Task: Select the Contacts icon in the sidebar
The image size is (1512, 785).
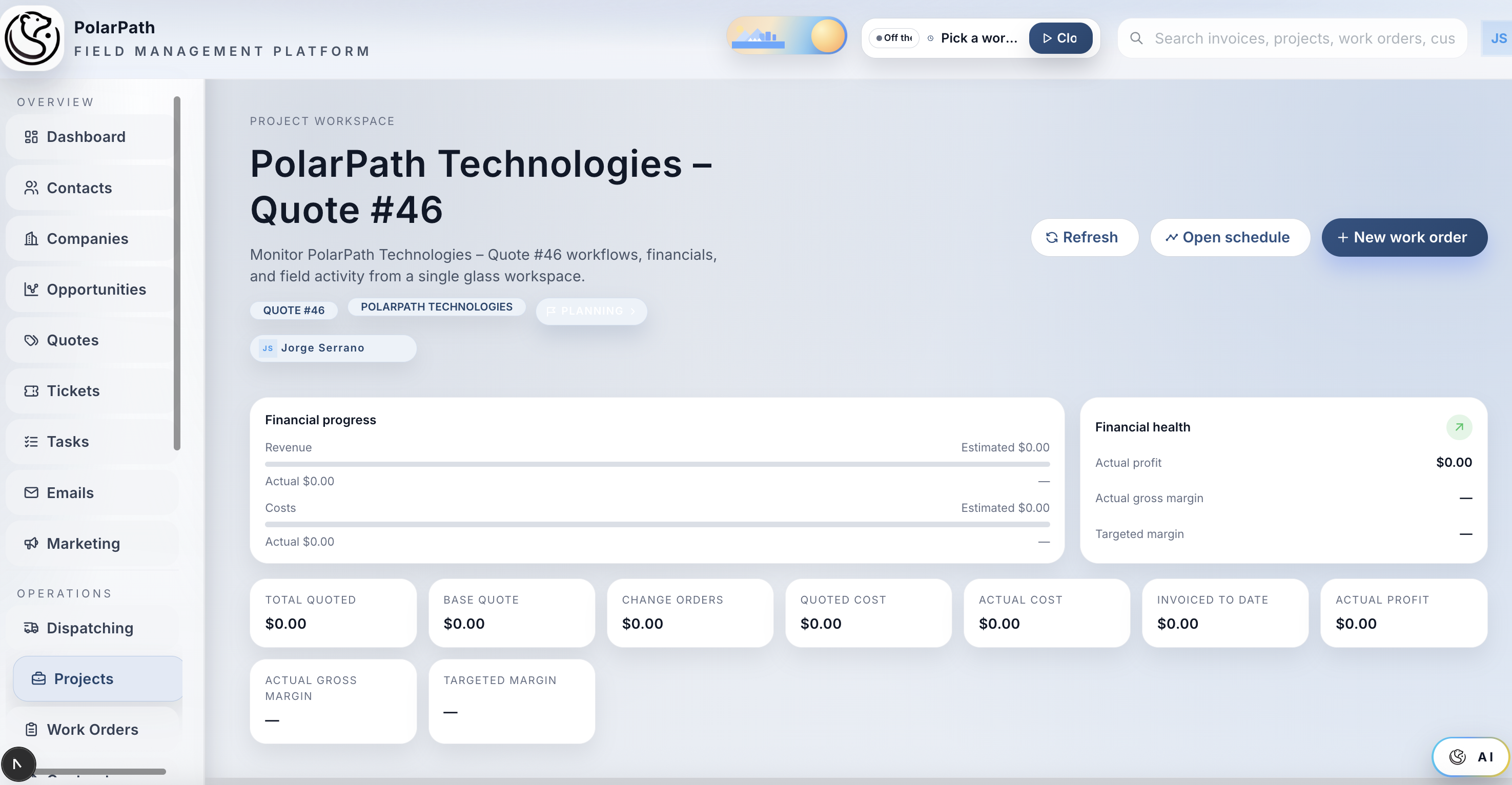Action: 32,188
